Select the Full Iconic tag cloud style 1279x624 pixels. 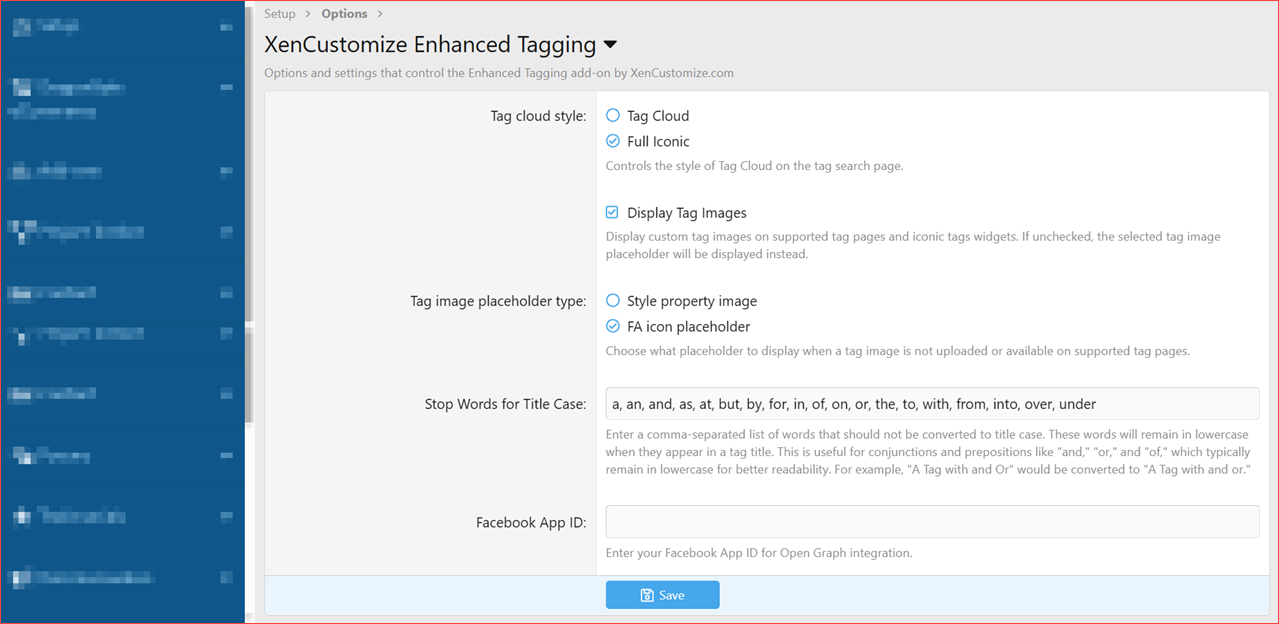pos(611,140)
